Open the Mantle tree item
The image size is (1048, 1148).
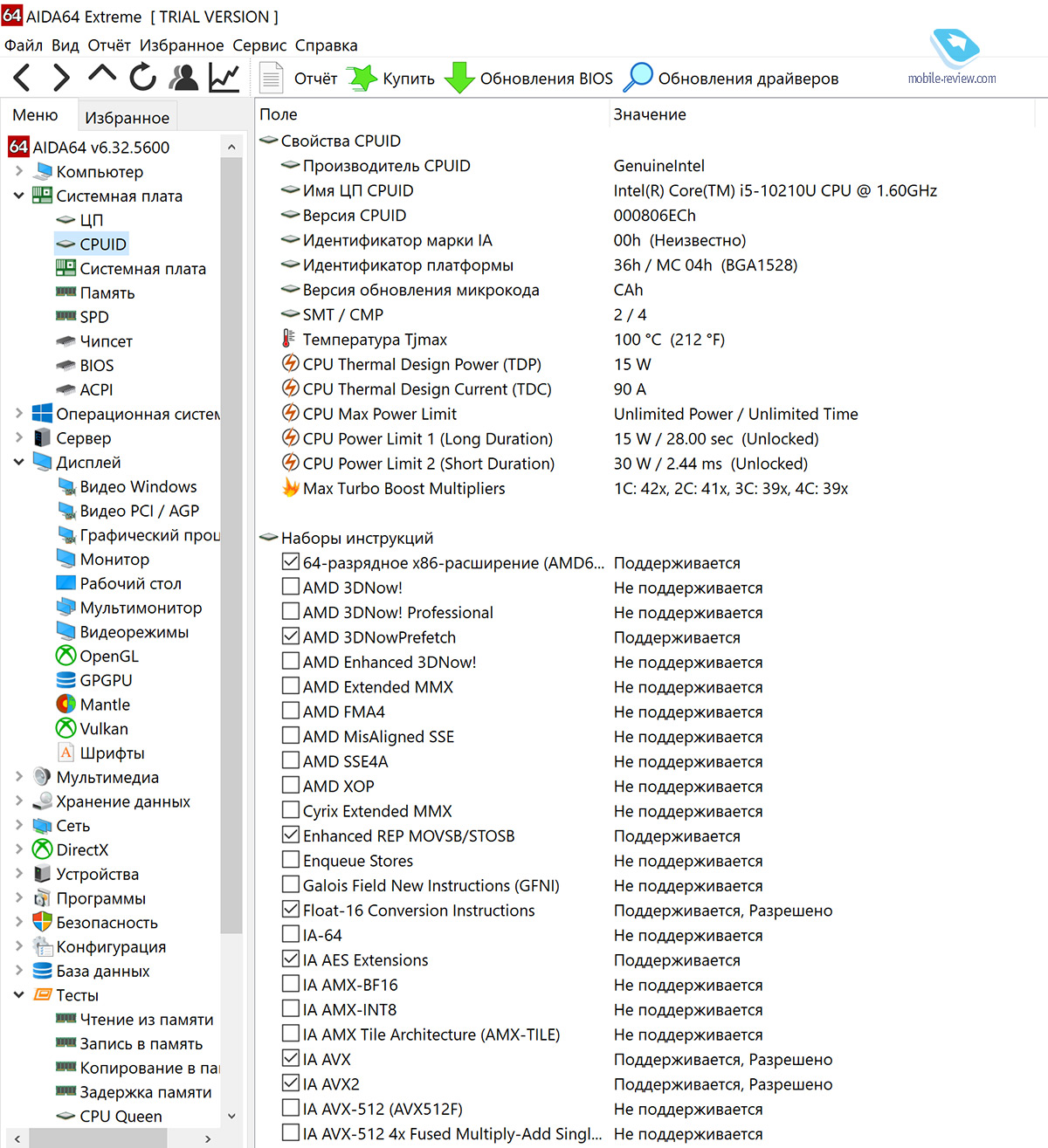click(105, 705)
